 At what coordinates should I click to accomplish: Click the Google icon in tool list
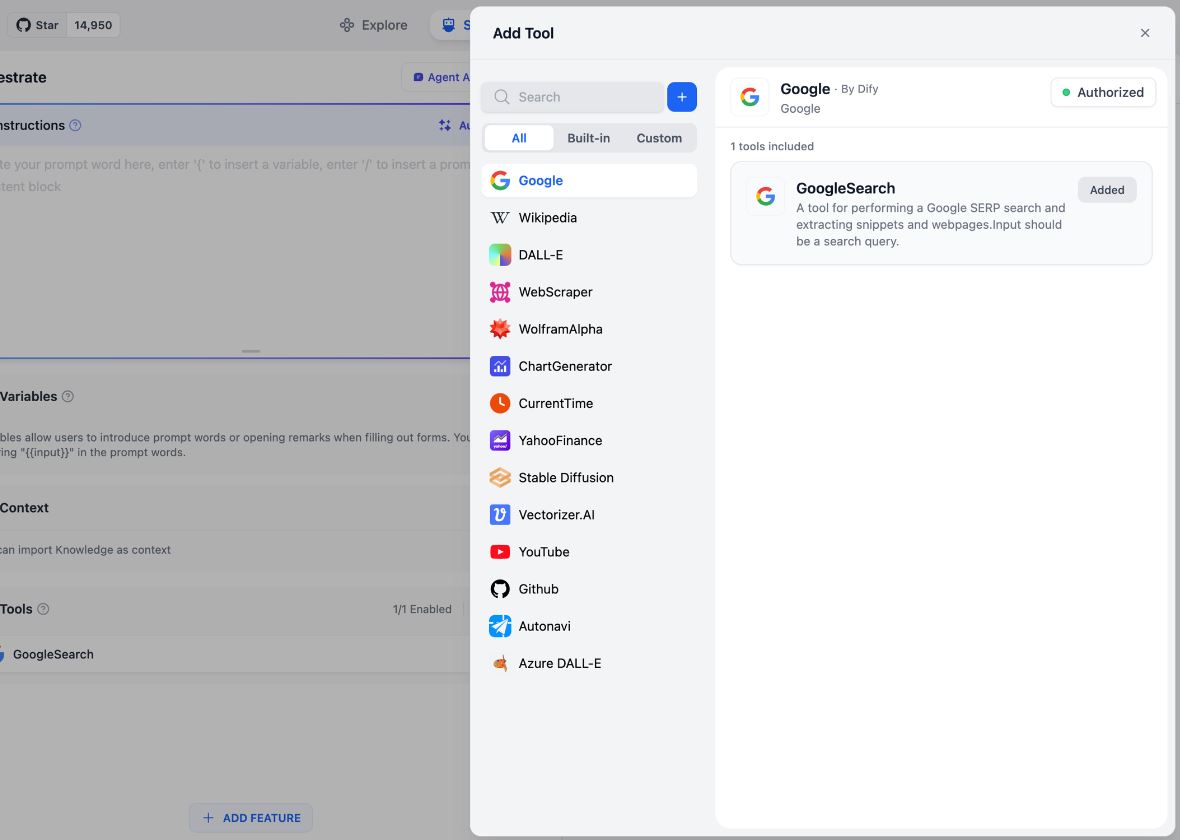(500, 181)
